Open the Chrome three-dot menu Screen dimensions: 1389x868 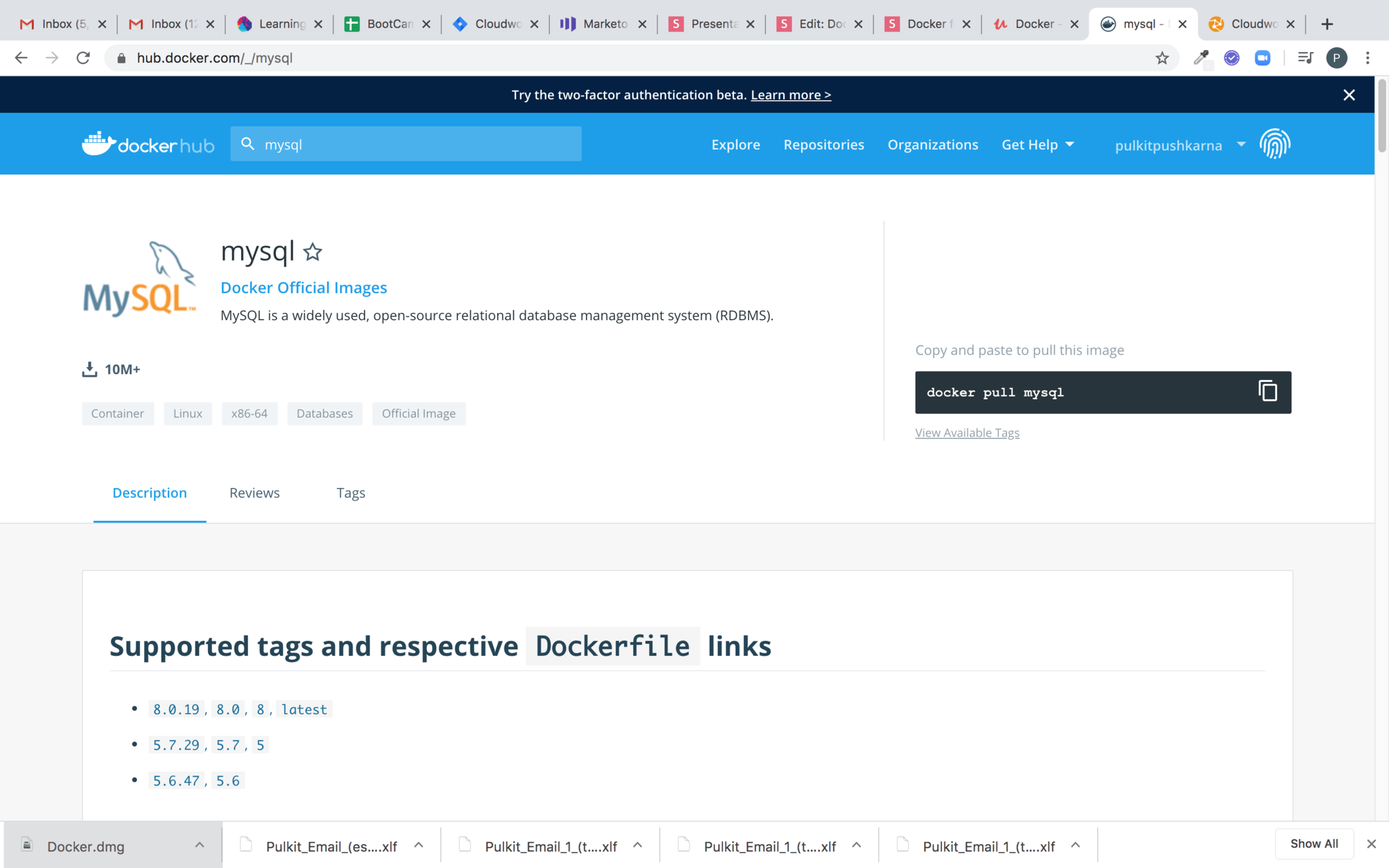tap(1367, 58)
